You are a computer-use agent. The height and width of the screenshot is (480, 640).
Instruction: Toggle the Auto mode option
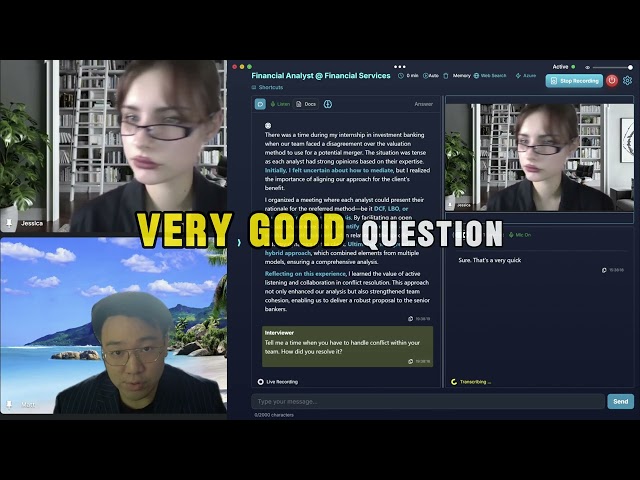point(431,76)
